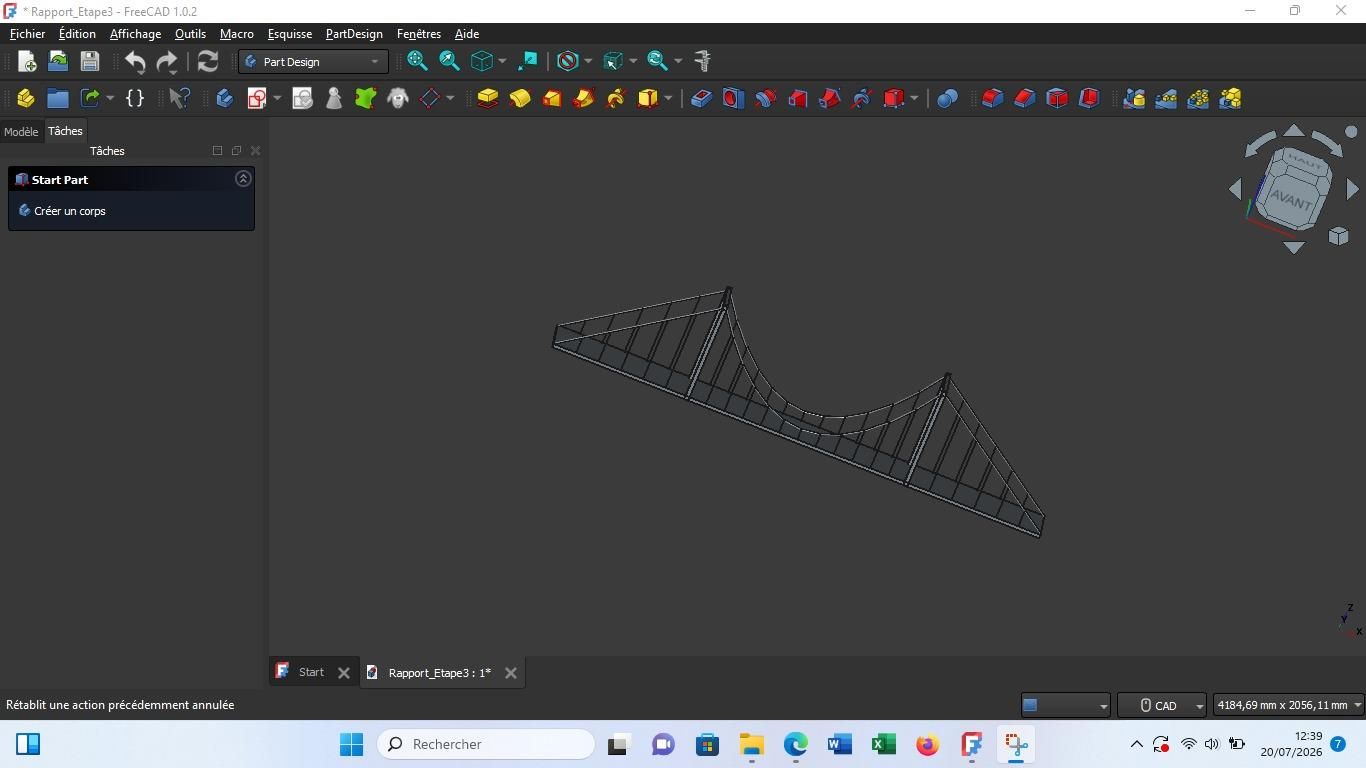Refresh the document with the recompute icon
1366x768 pixels.
coord(208,61)
